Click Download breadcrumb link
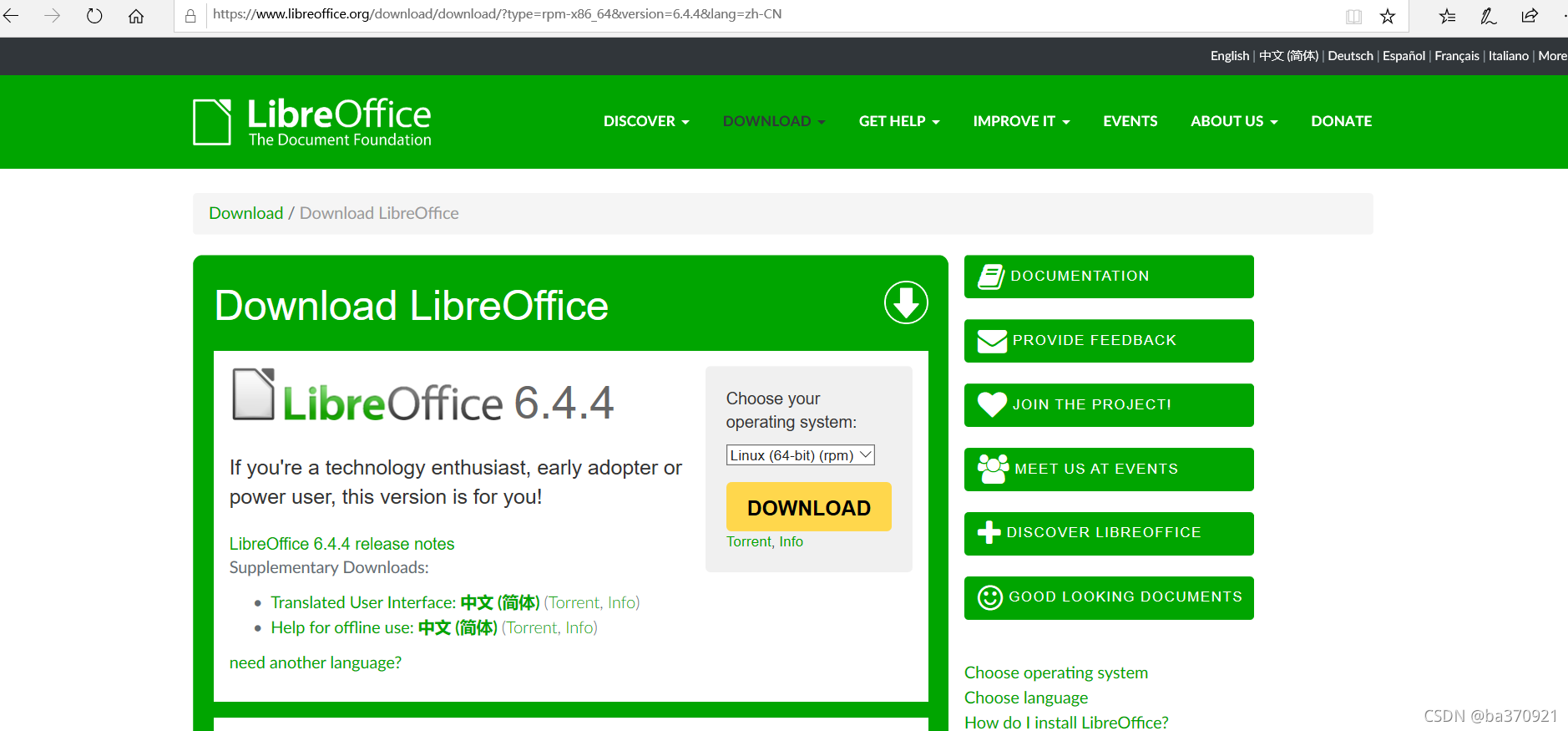Viewport: 1568px width, 731px height. pos(246,213)
